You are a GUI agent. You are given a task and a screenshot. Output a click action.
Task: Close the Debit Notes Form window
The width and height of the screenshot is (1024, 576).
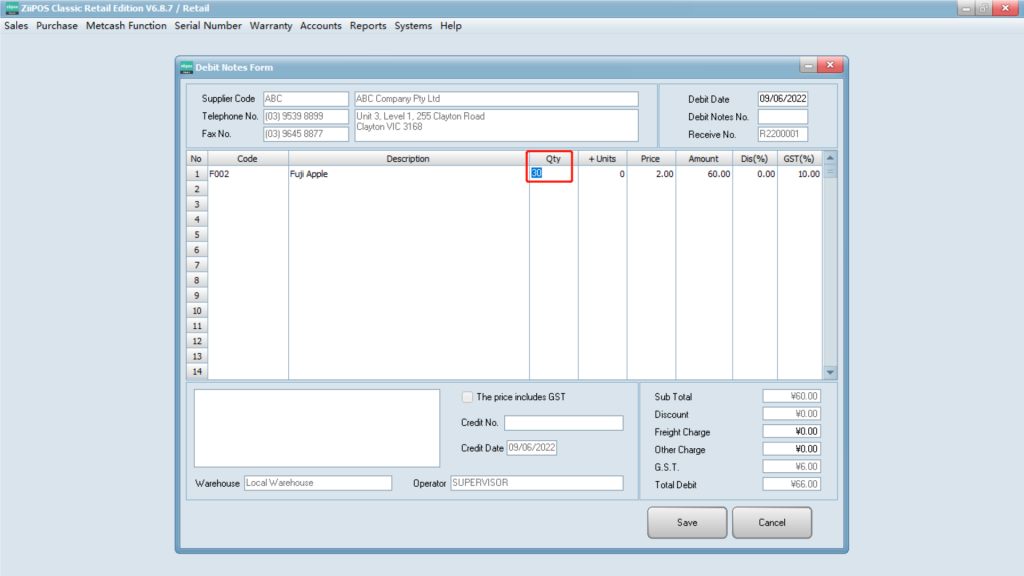point(830,66)
